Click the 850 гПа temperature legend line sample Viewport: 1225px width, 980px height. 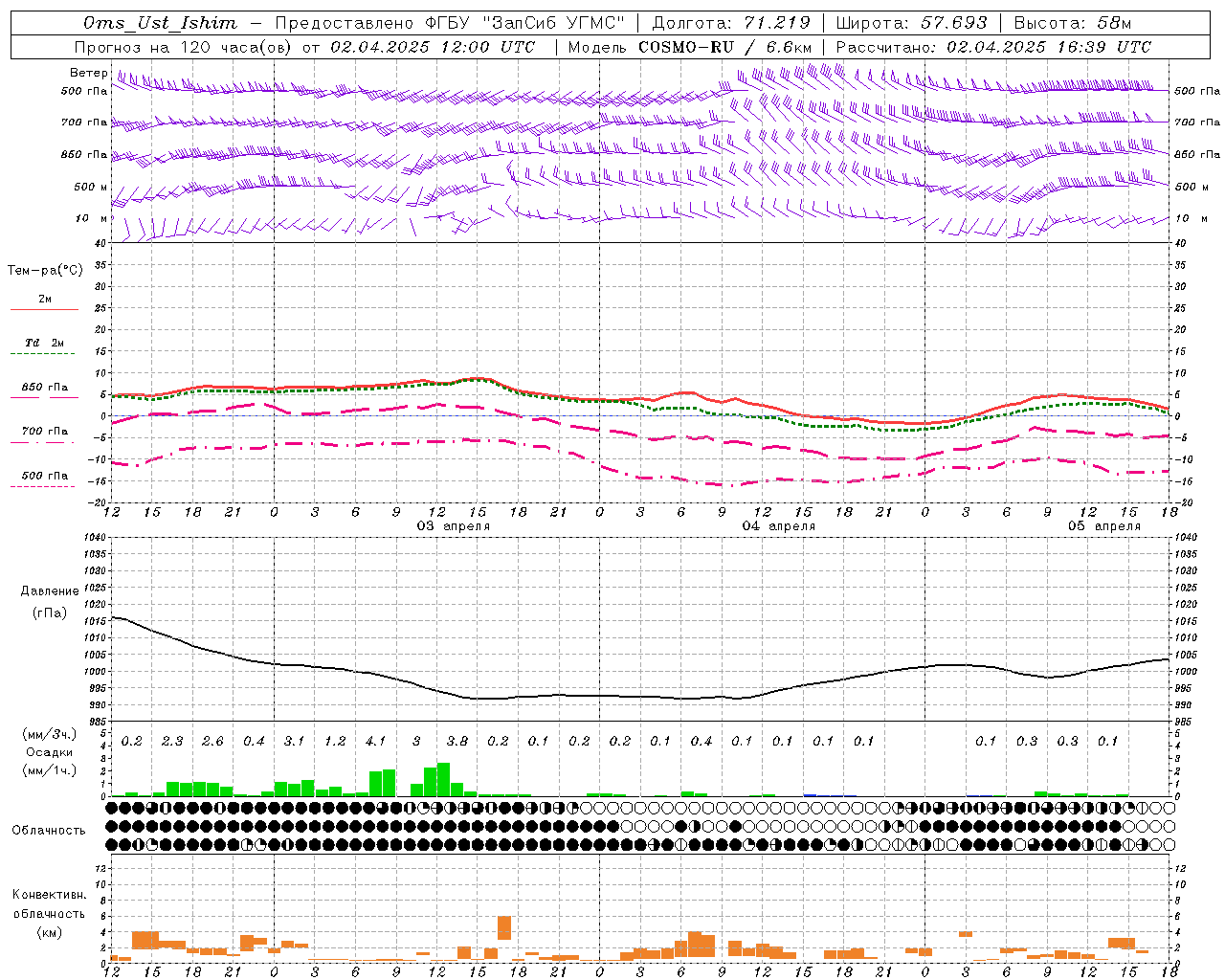(44, 397)
